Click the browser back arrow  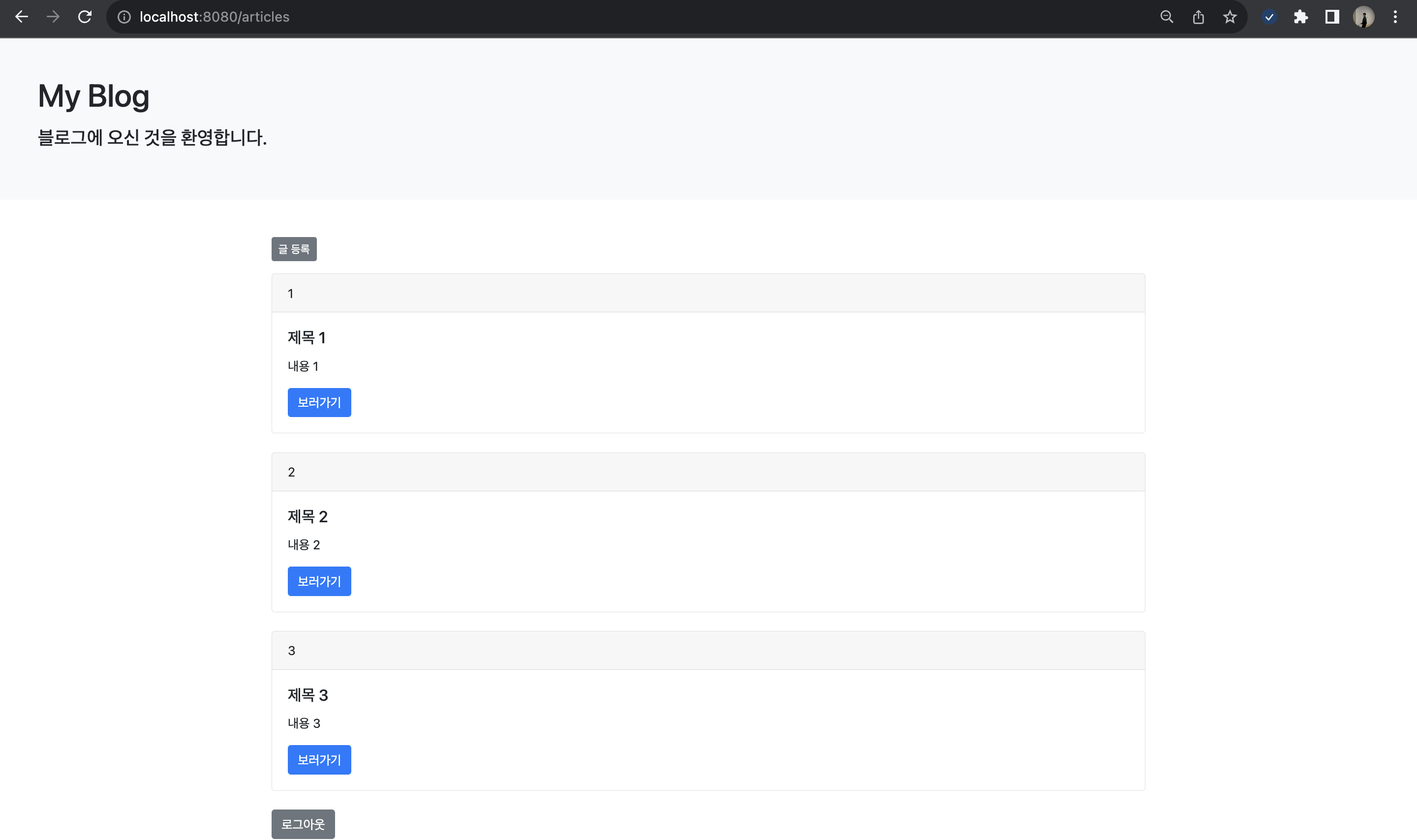[22, 17]
